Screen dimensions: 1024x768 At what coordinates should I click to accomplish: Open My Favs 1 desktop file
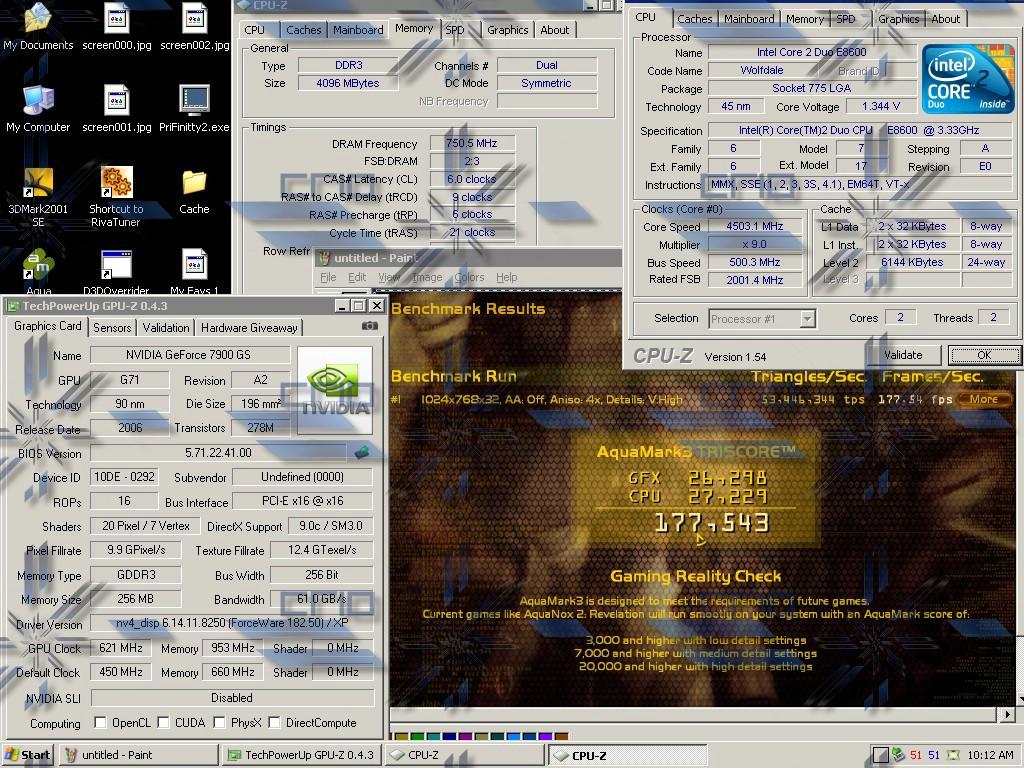point(195,271)
